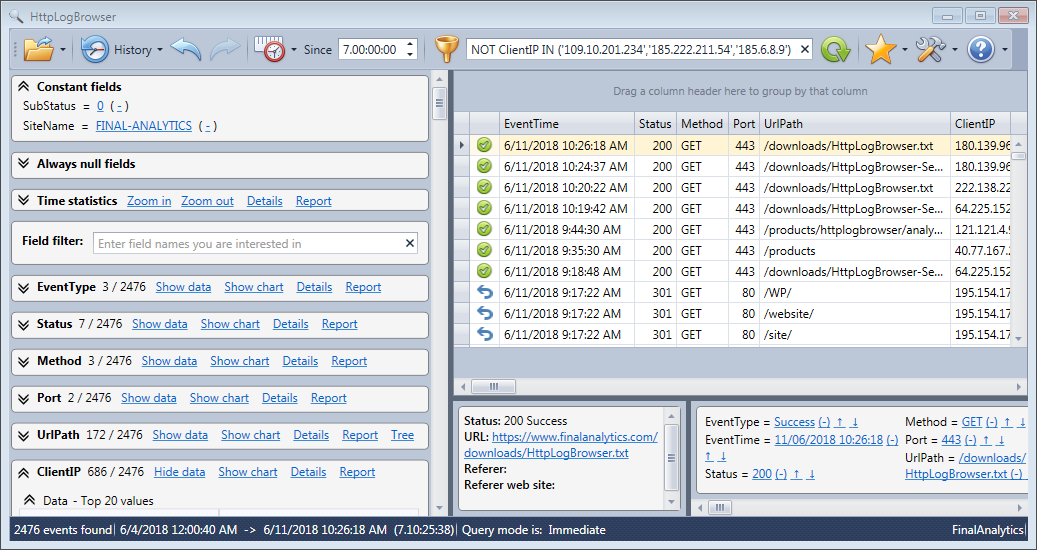Image resolution: width=1037 pixels, height=550 pixels.
Task: Click the details pane horizontal scrollbar thumb
Action: pyautogui.click(x=720, y=507)
